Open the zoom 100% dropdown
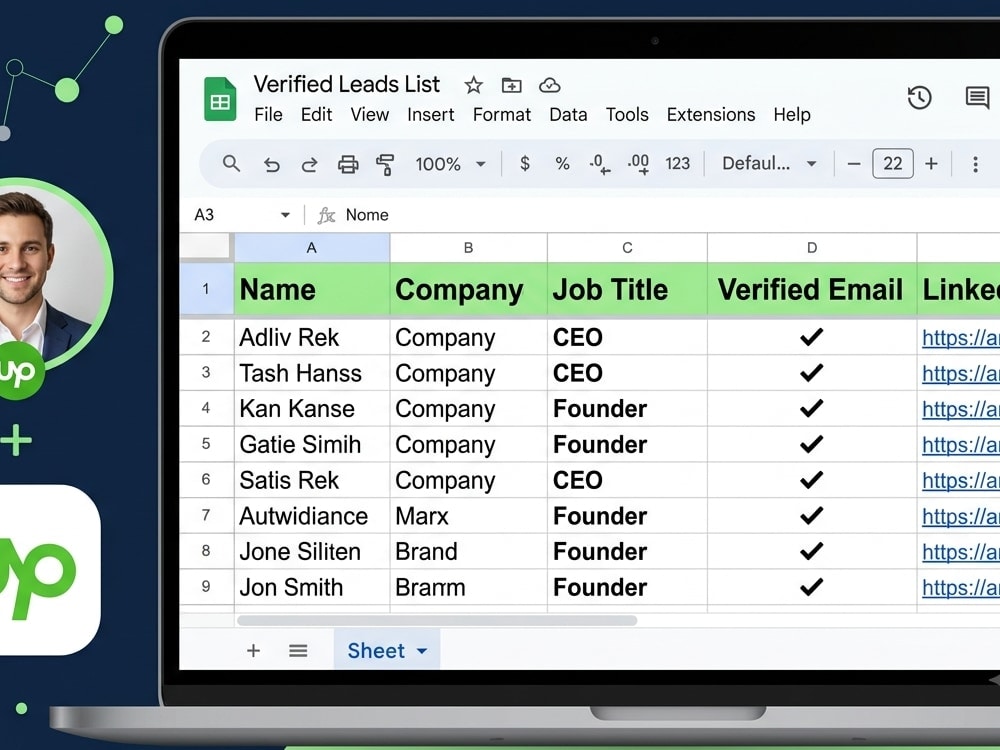Screen dimensions: 1000x750 coord(451,164)
